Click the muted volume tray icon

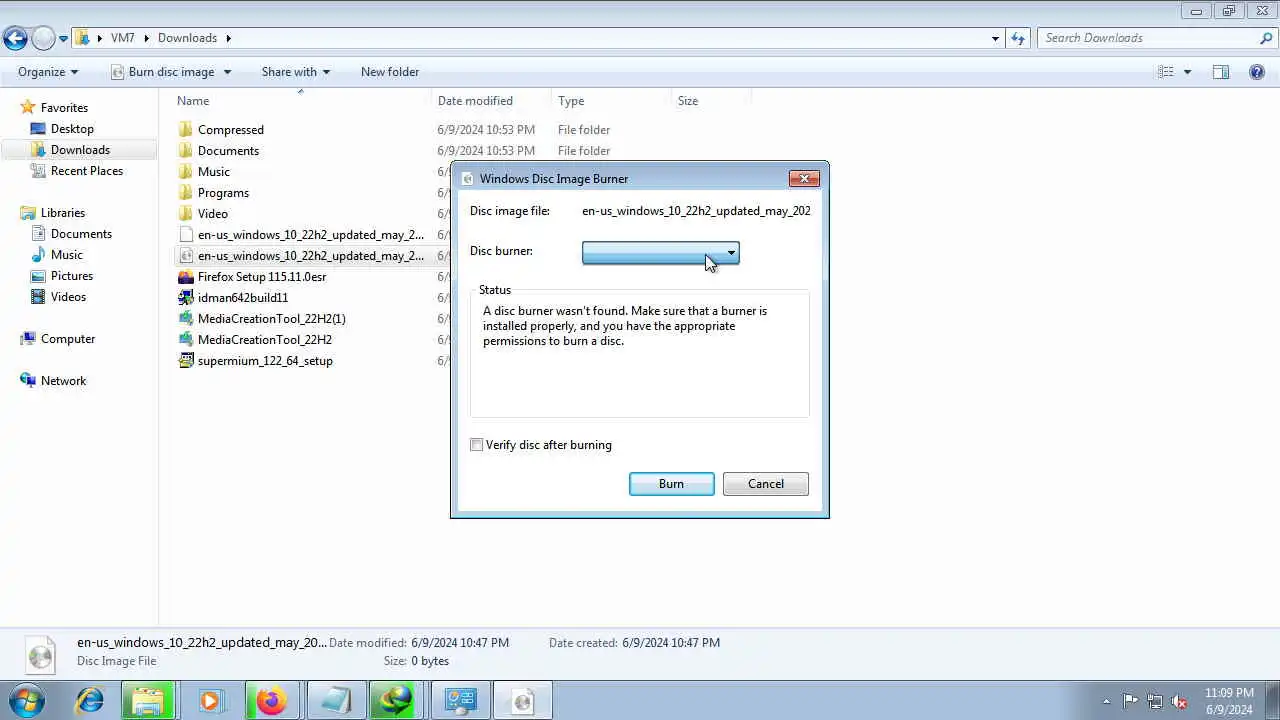[1180, 701]
